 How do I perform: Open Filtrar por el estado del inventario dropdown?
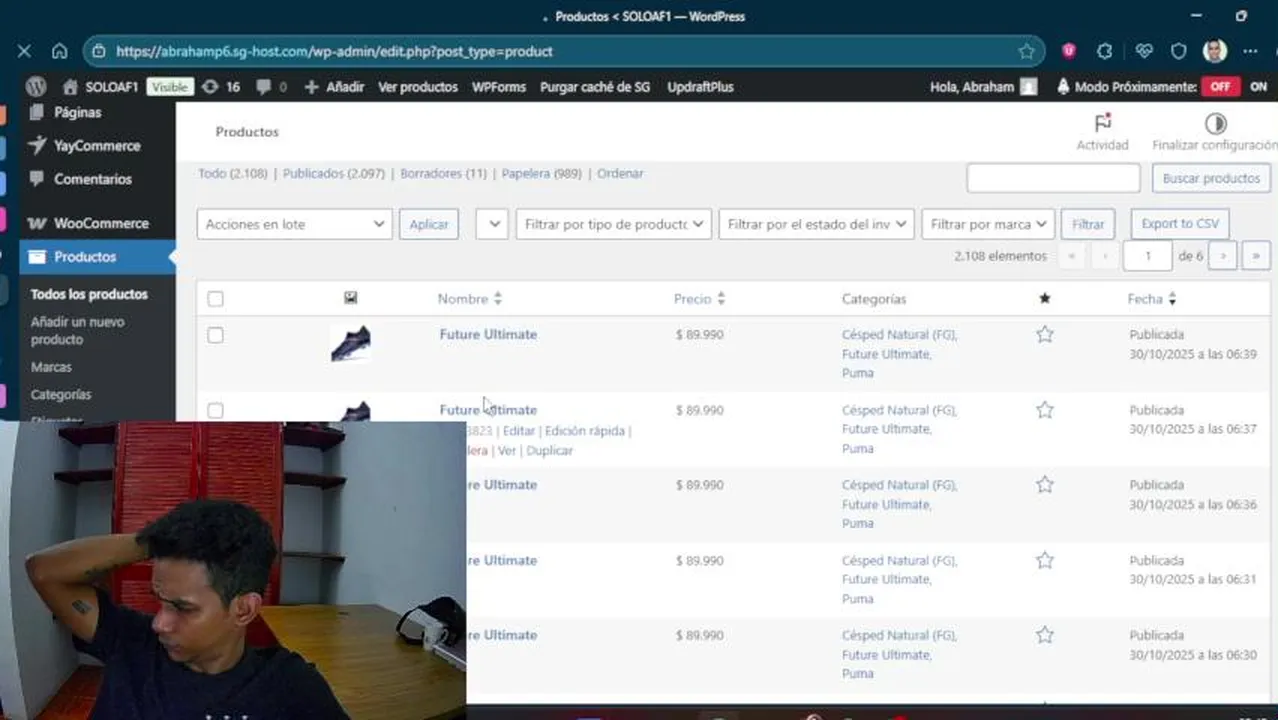[x=817, y=224]
